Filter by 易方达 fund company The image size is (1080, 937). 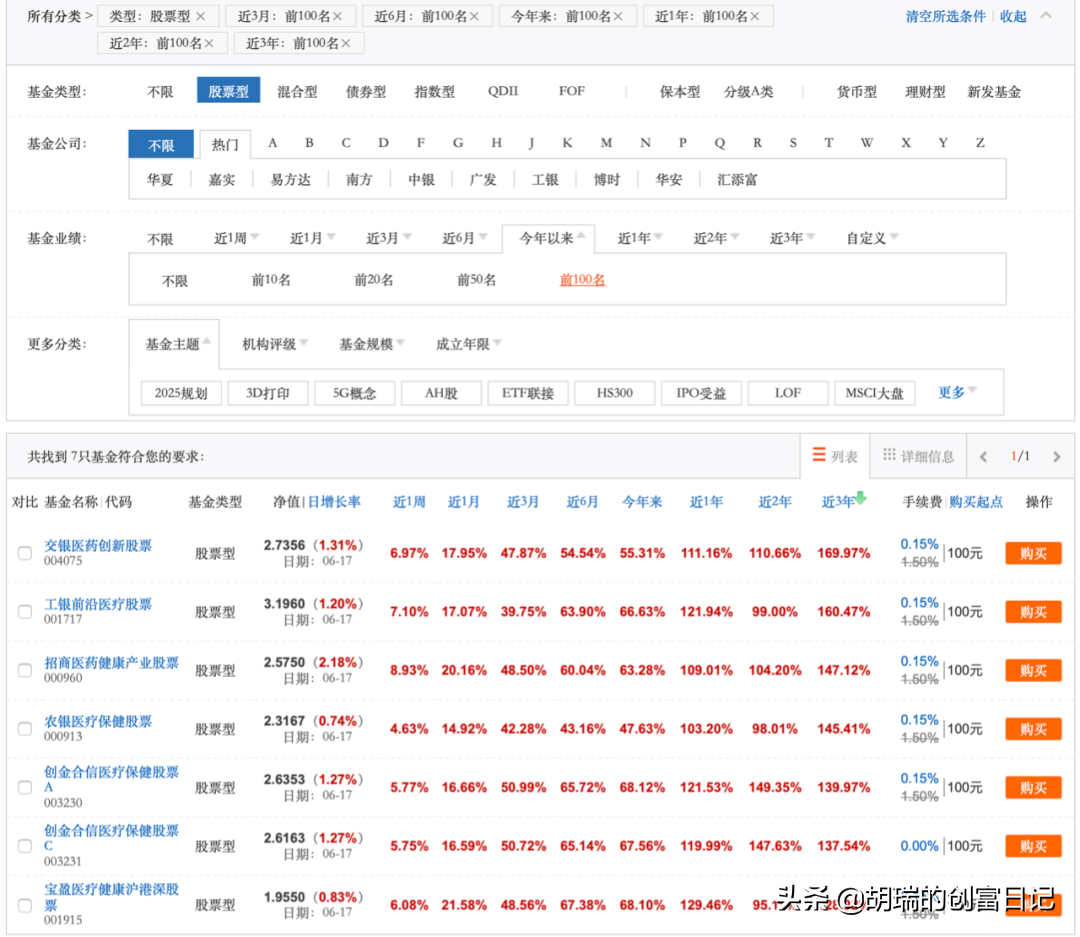pos(291,180)
